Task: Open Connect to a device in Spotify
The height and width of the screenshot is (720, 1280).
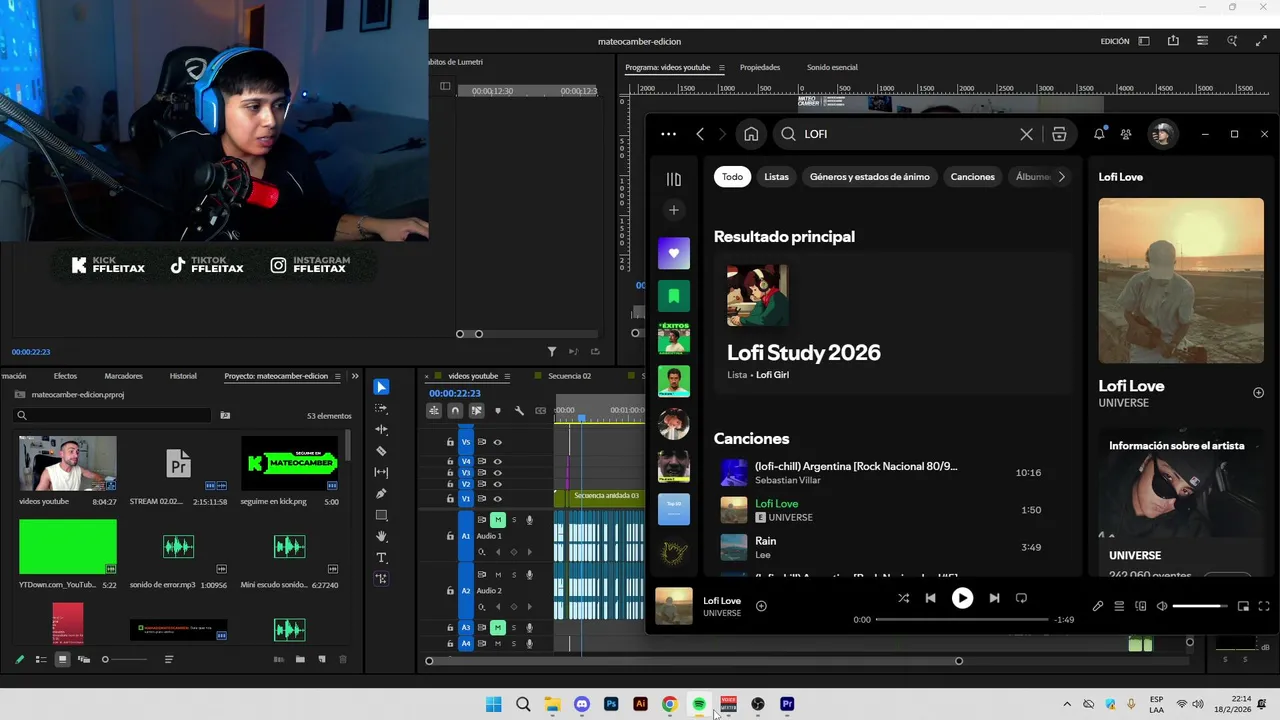Action: click(1141, 606)
